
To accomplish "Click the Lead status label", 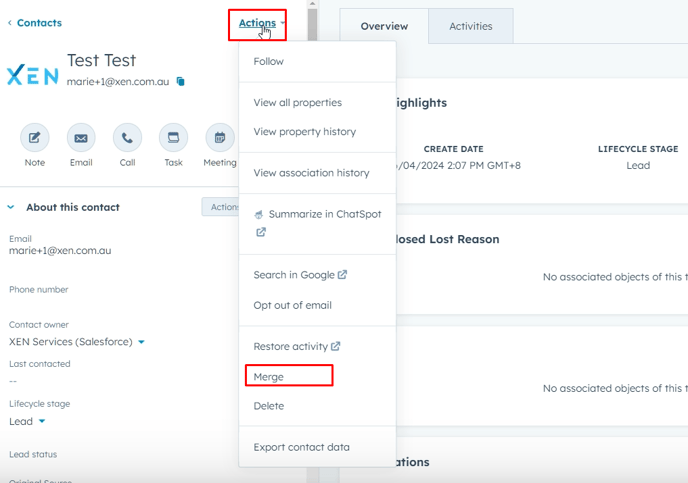I will 33,454.
